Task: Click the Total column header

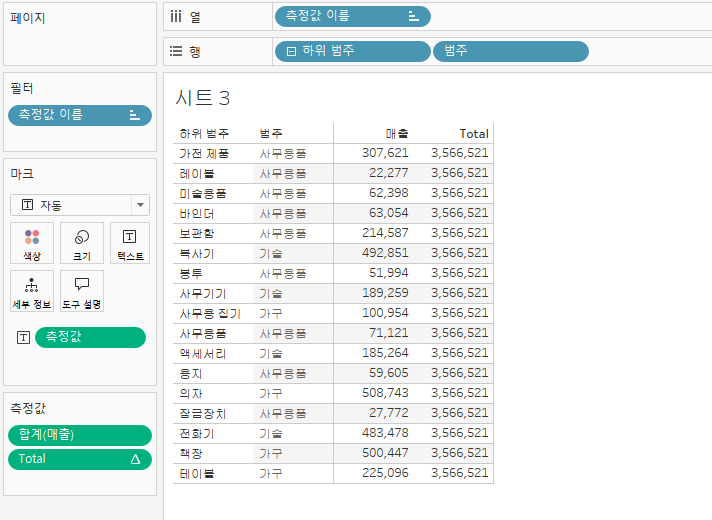Action: pos(474,134)
